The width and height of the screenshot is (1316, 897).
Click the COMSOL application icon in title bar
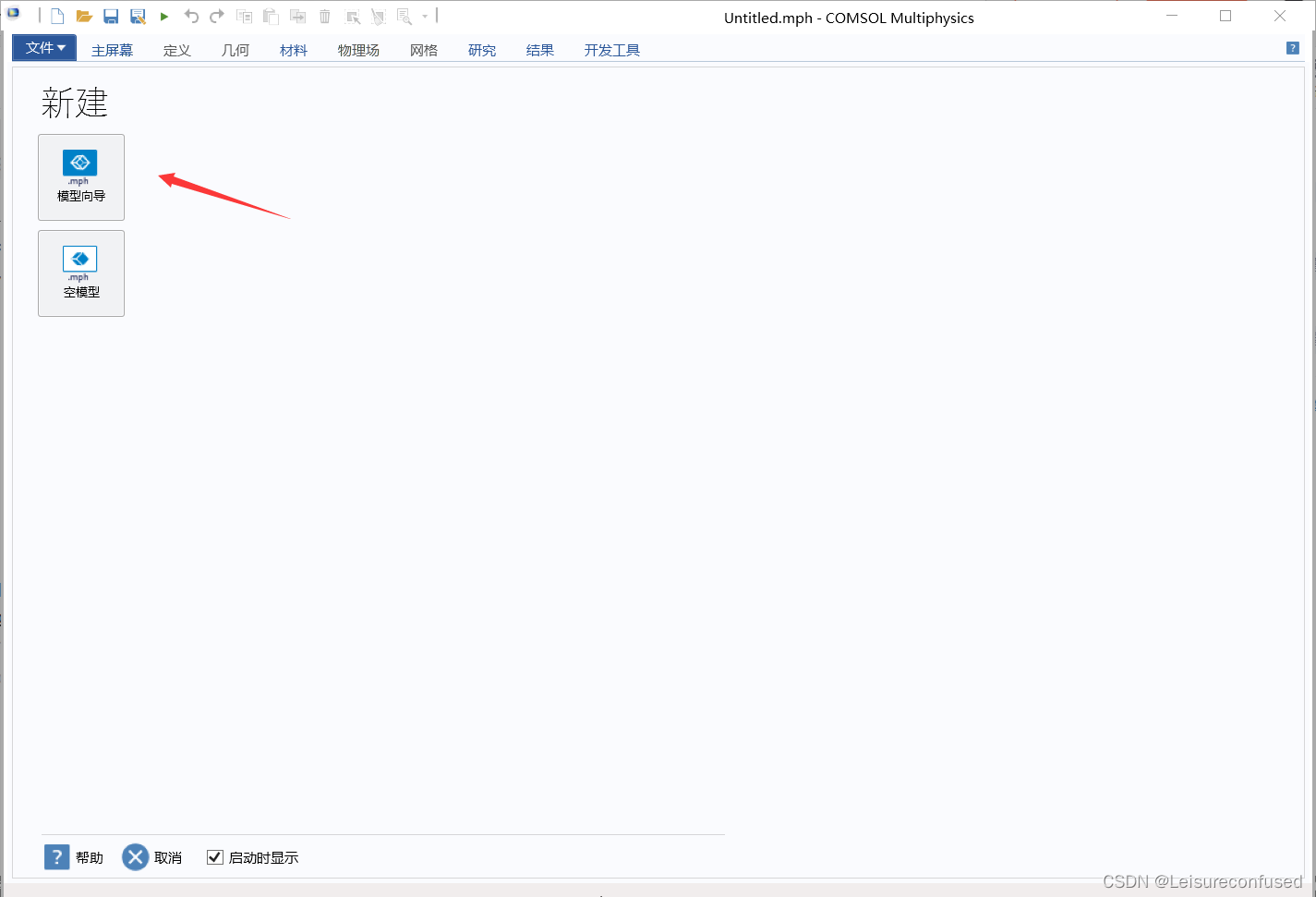[13, 14]
